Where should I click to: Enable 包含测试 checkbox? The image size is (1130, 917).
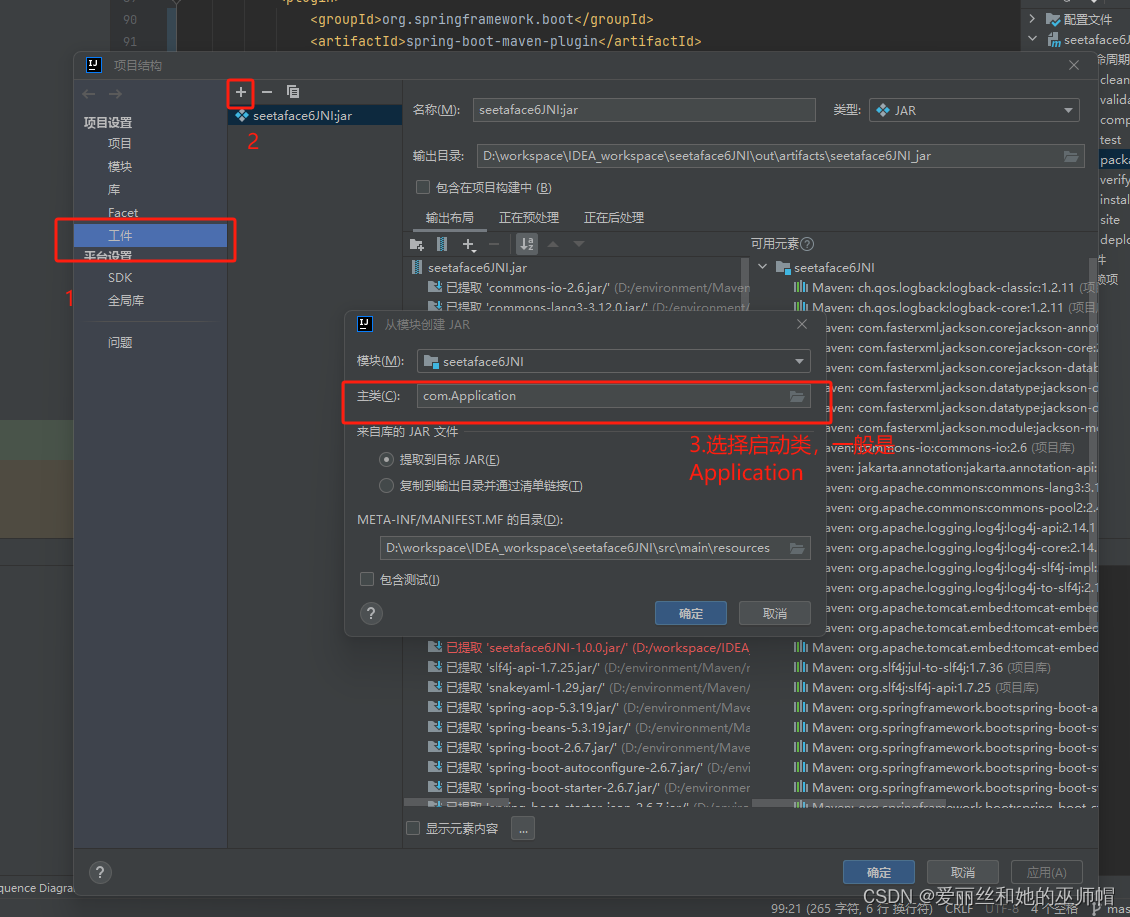click(x=367, y=580)
